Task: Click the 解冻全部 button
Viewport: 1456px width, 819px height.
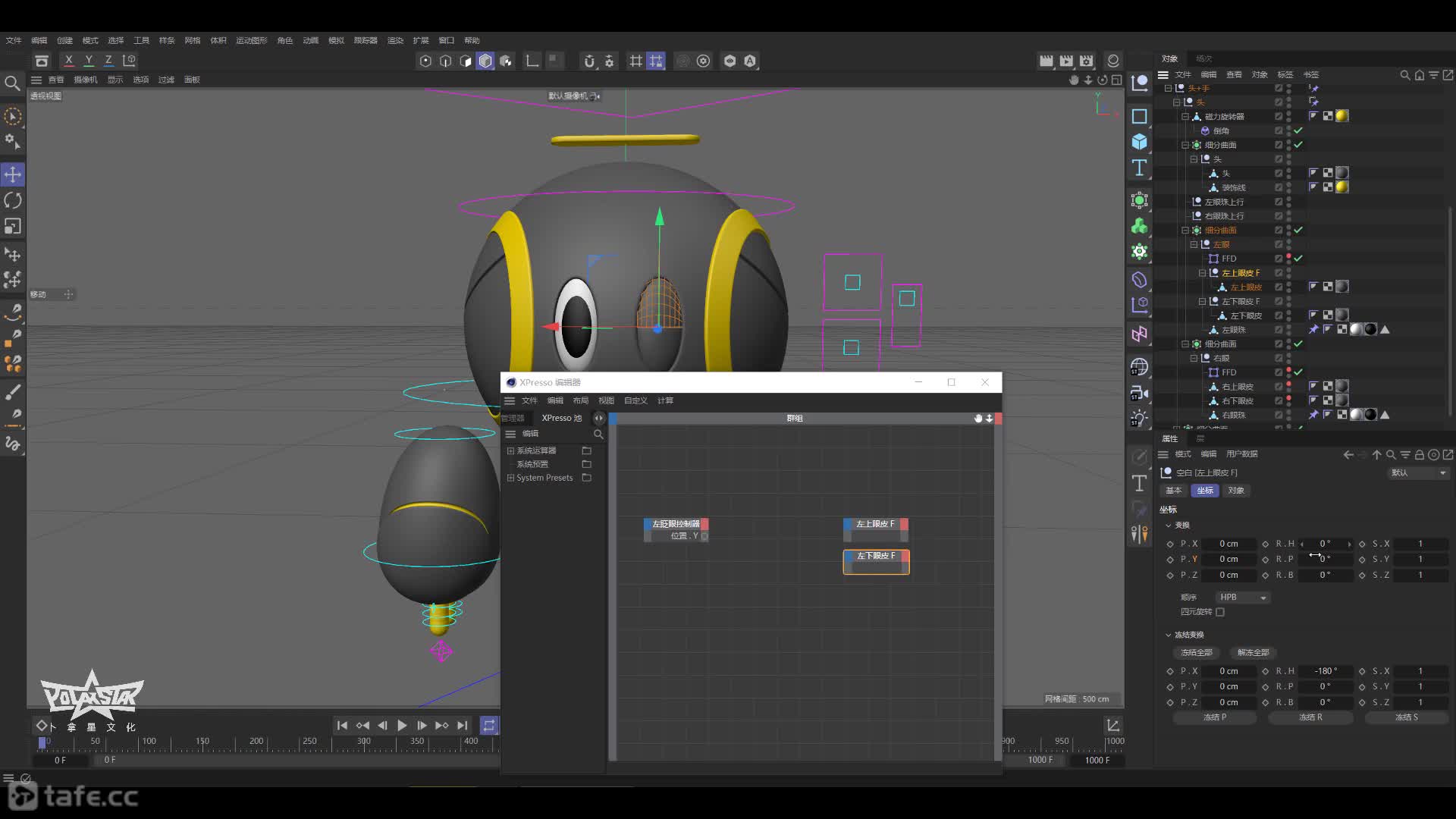Action: click(1253, 652)
